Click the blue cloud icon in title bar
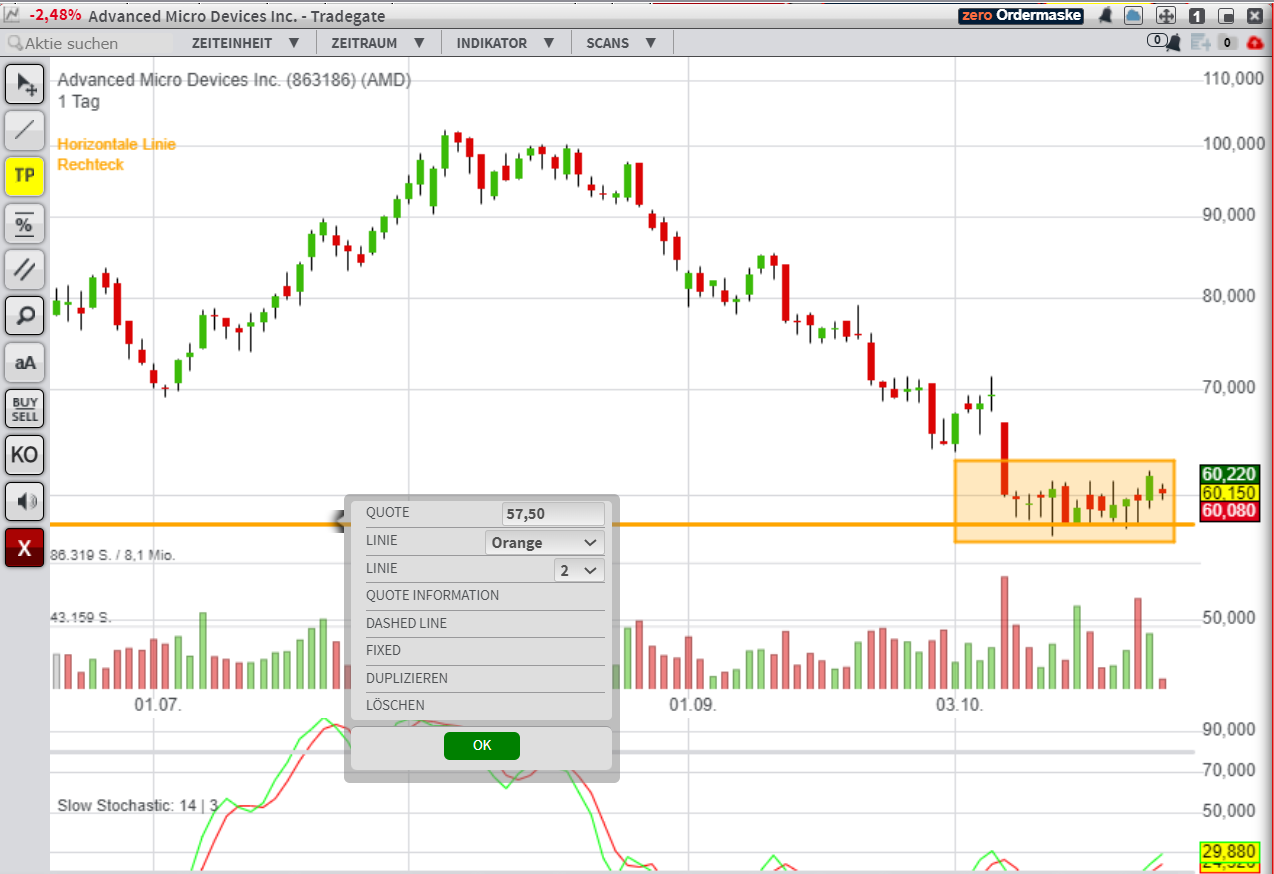This screenshot has height=874, width=1274. point(1133,15)
